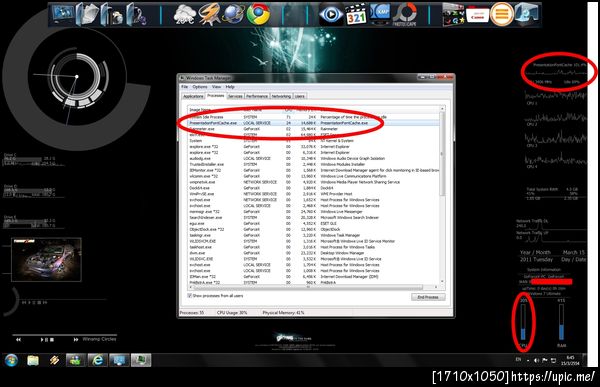Open Internet Explorer from the taskbar

click(x=97, y=360)
